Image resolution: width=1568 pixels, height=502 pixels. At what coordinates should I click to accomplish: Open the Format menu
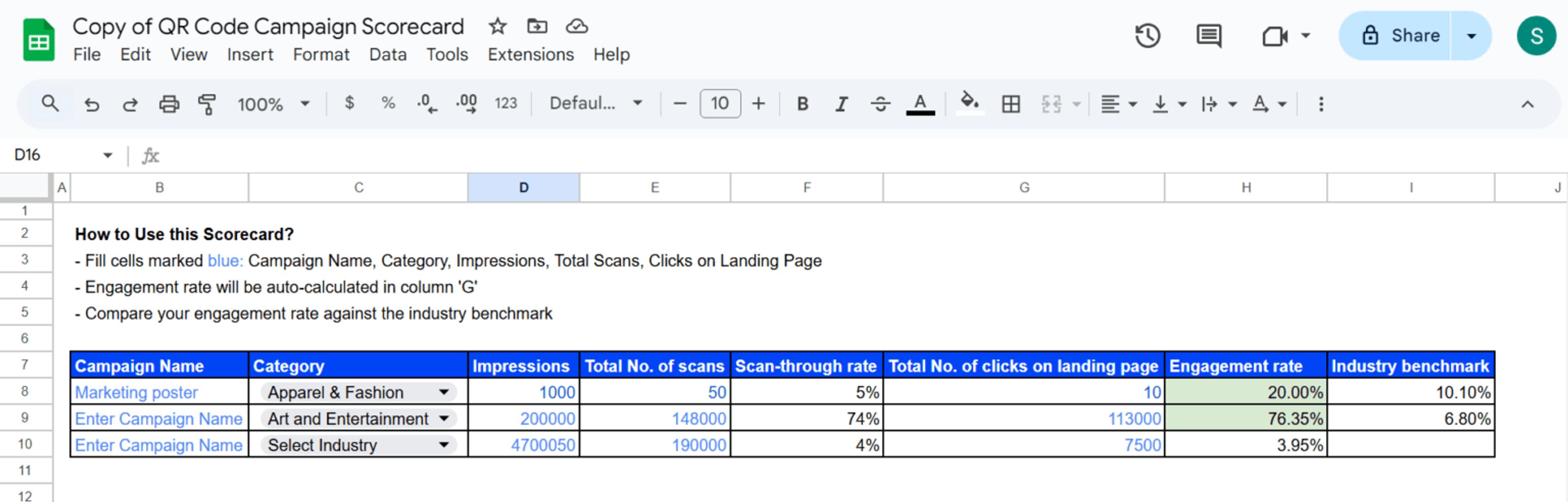coord(321,55)
